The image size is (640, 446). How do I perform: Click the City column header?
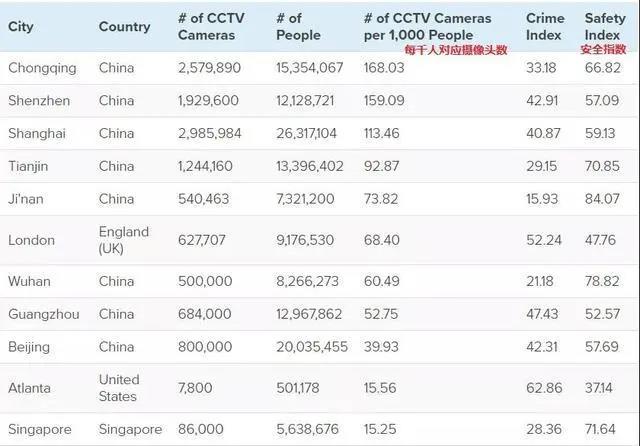20,27
